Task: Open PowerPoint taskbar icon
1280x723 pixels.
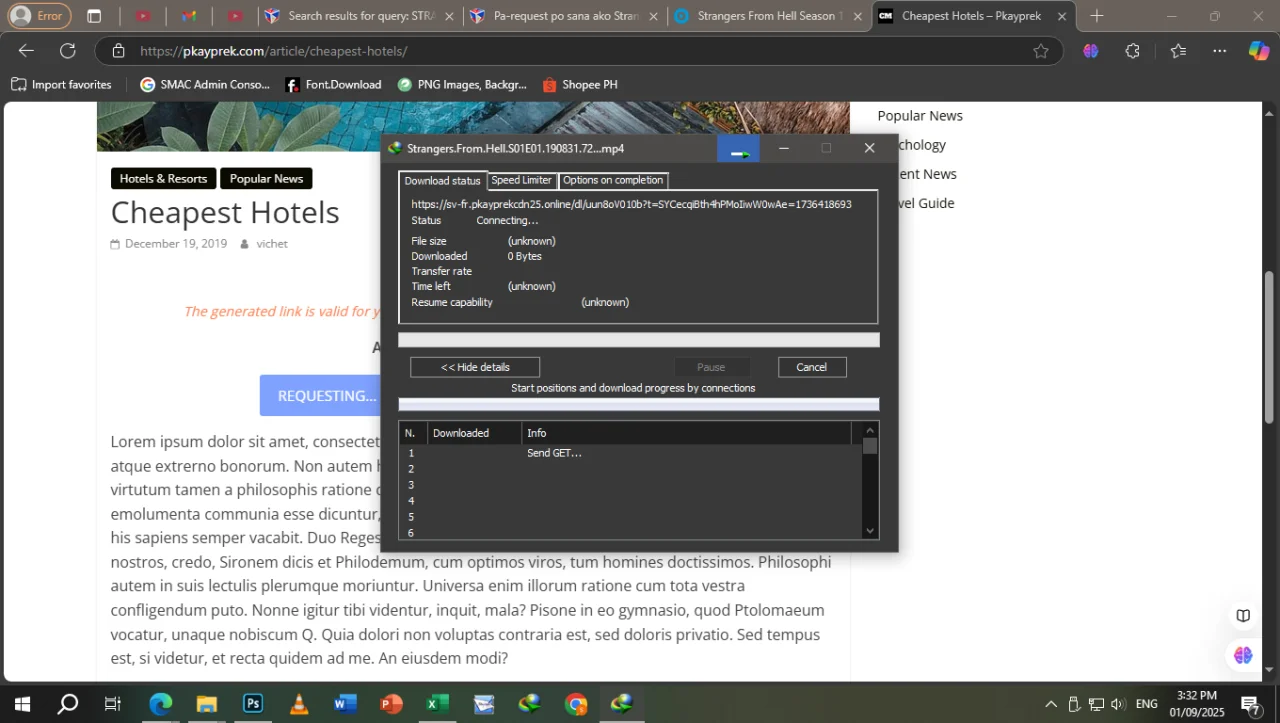Action: (x=391, y=704)
